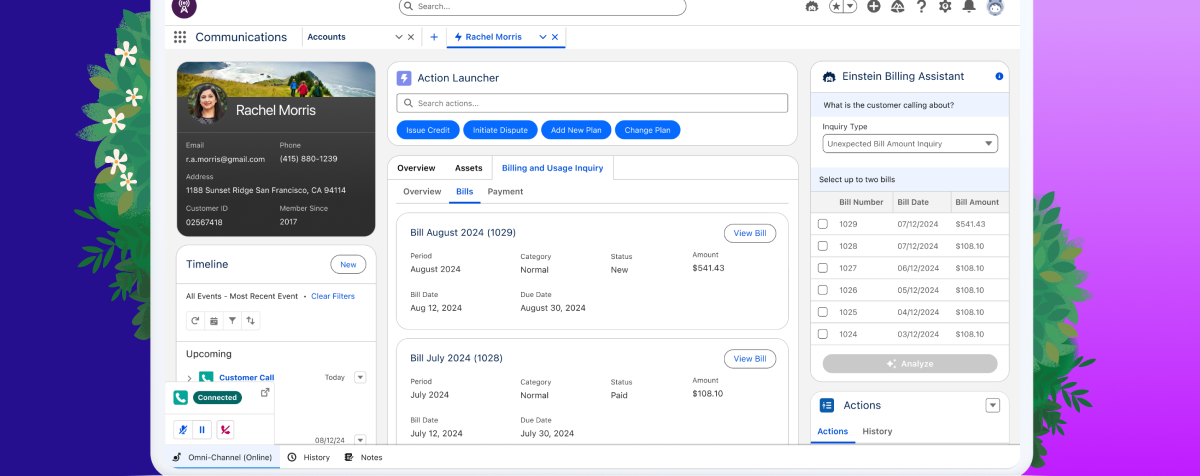Mute the connected call

point(182,429)
